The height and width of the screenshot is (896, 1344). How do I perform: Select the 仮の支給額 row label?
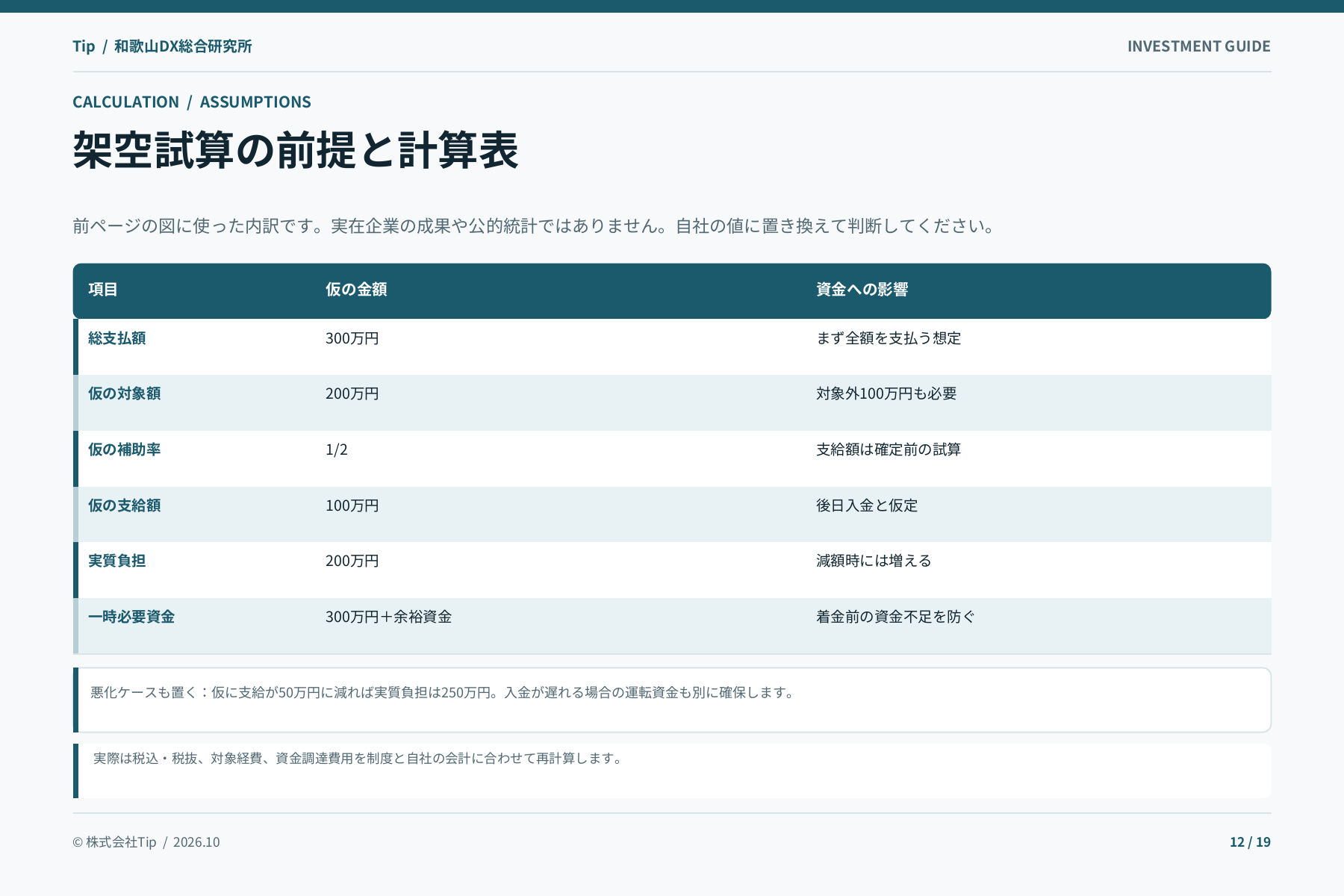pos(125,505)
